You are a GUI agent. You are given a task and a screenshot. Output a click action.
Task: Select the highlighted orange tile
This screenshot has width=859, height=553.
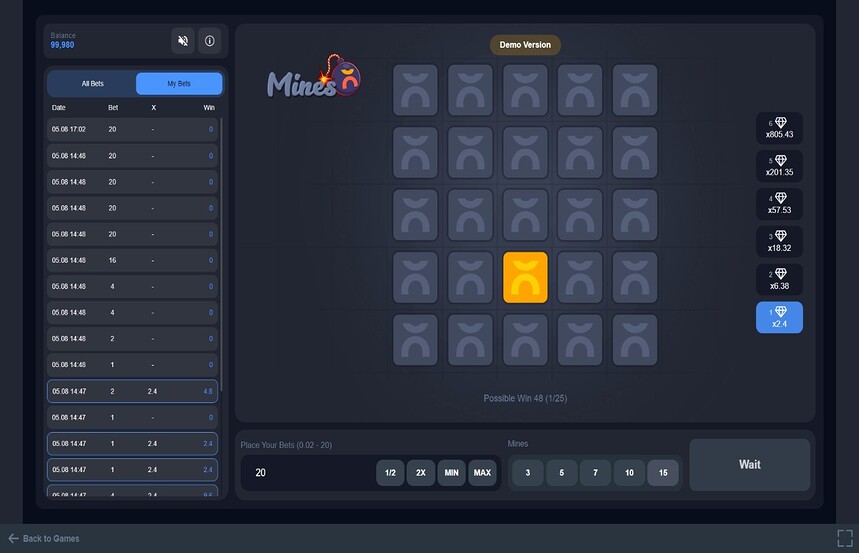[525, 277]
